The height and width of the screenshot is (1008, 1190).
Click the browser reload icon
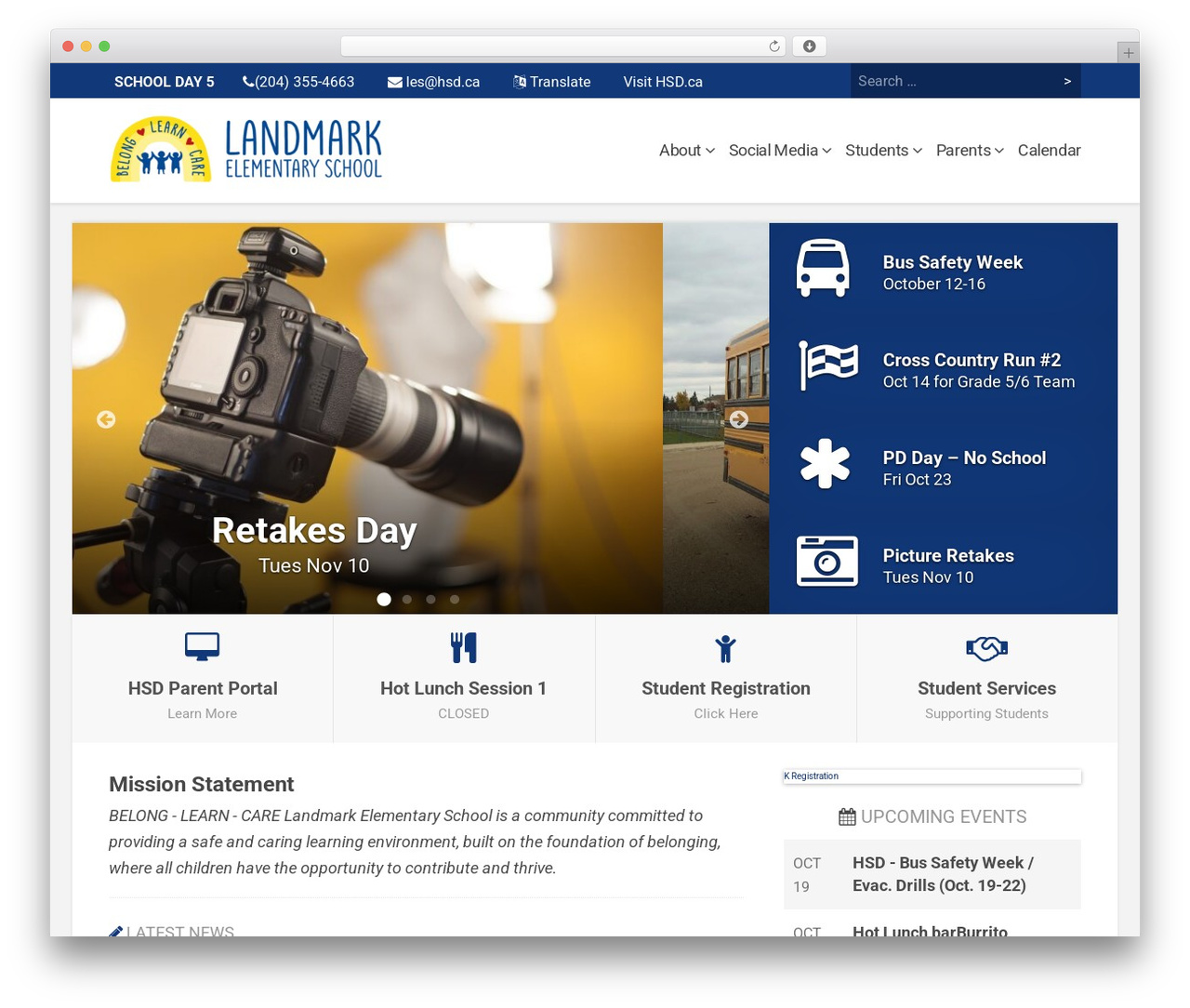click(x=773, y=46)
